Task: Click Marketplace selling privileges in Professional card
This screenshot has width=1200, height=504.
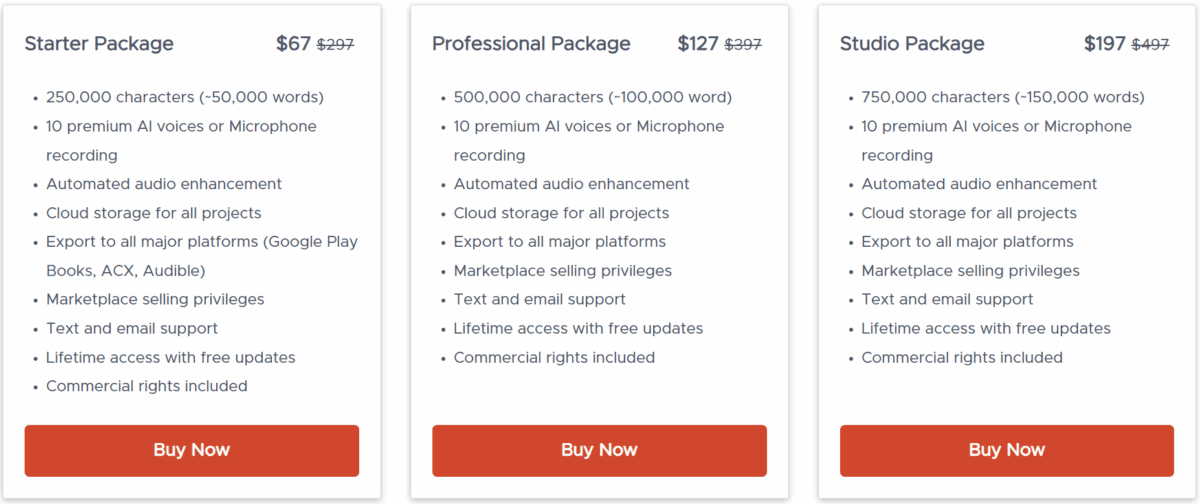Action: (x=562, y=271)
